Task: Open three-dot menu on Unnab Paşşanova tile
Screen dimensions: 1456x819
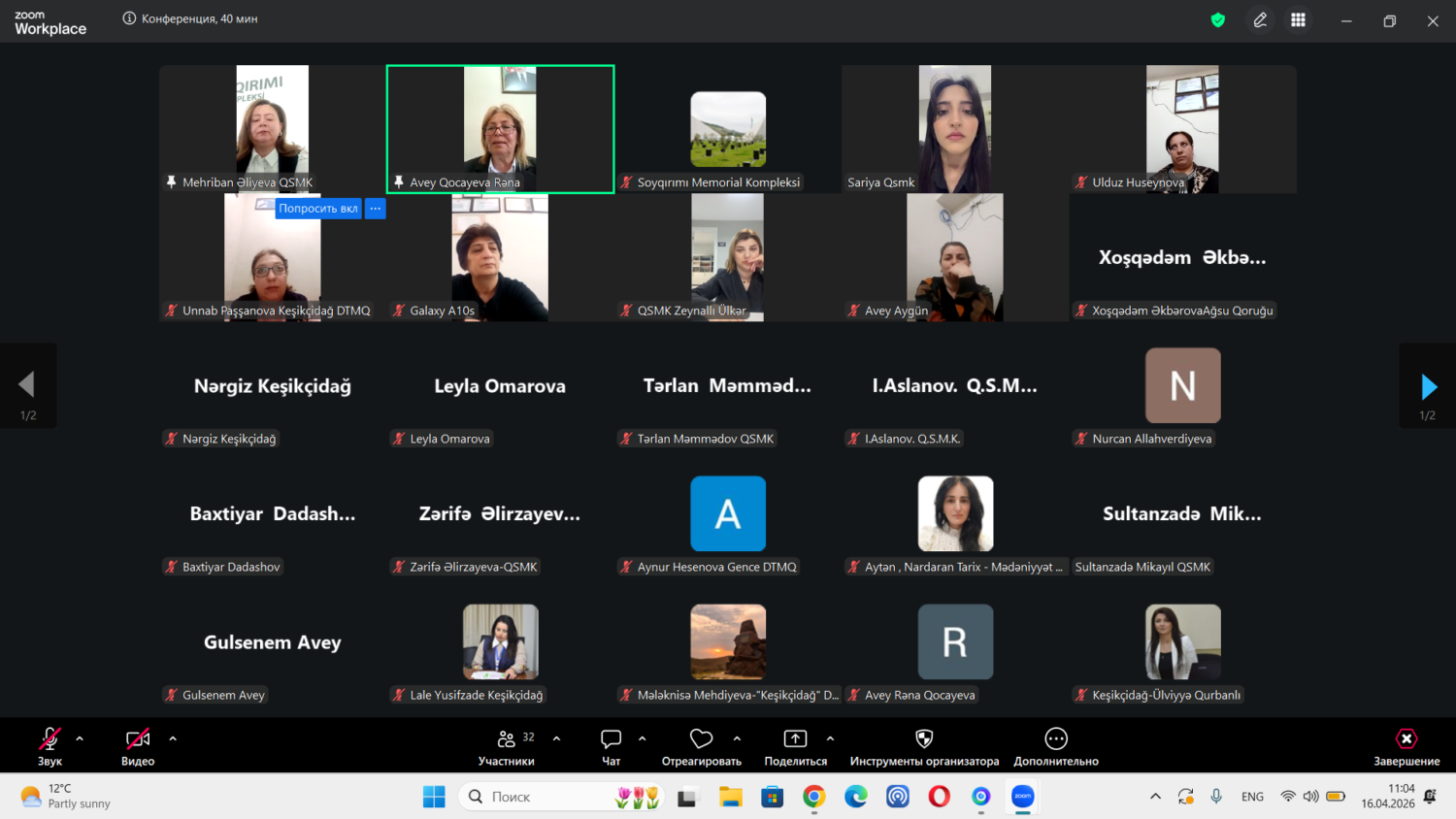Action: point(376,209)
